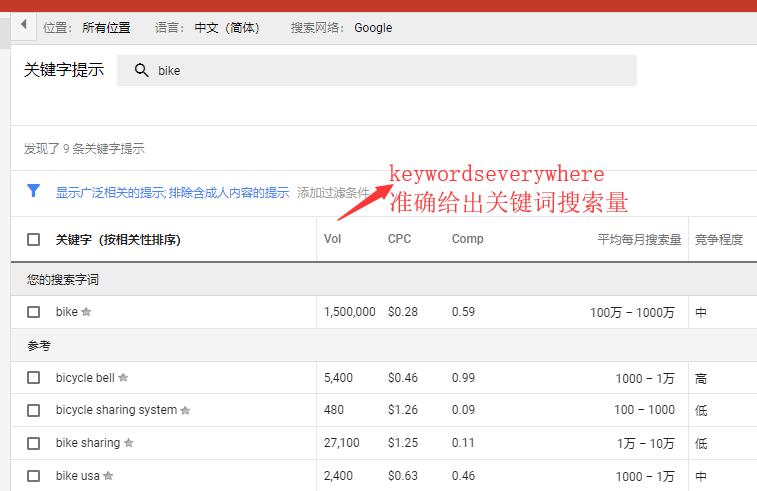
Task: Toggle select-all checkbox in header row
Action: [33, 239]
